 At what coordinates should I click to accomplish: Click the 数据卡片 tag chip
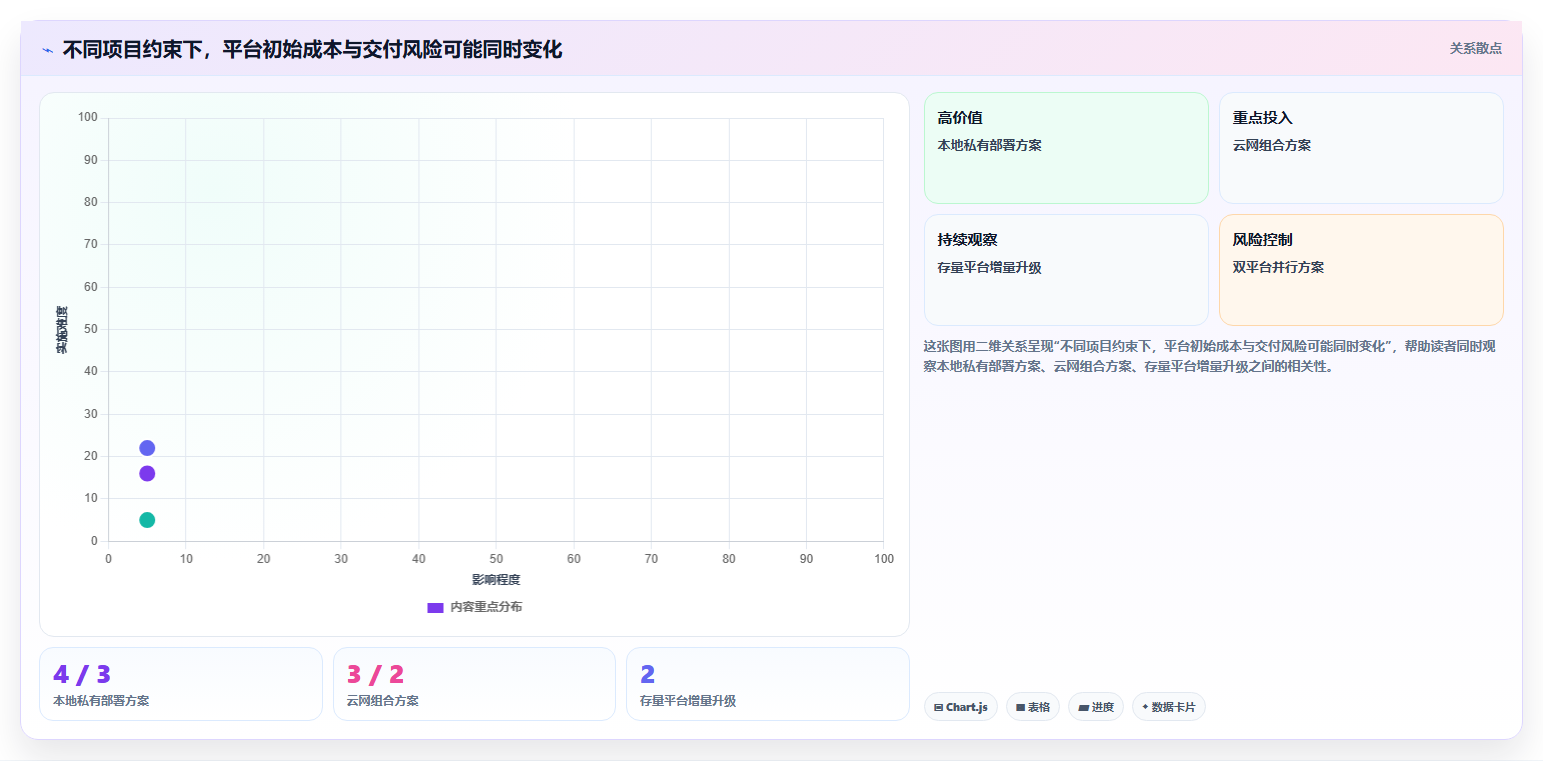click(x=1169, y=707)
